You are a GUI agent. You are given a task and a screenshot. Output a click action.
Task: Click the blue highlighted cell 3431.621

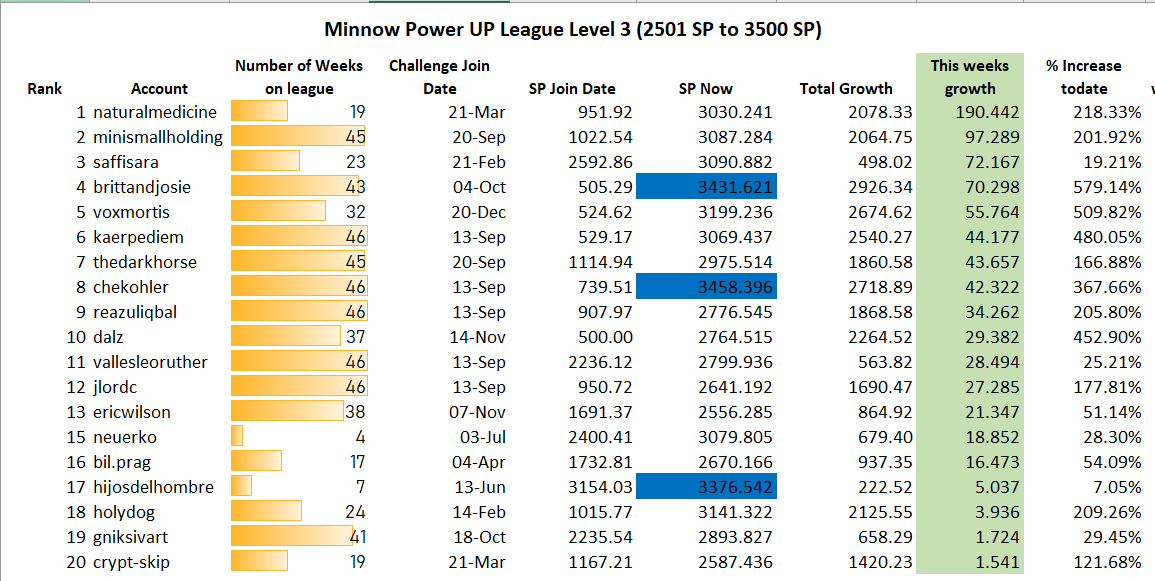[x=706, y=187]
